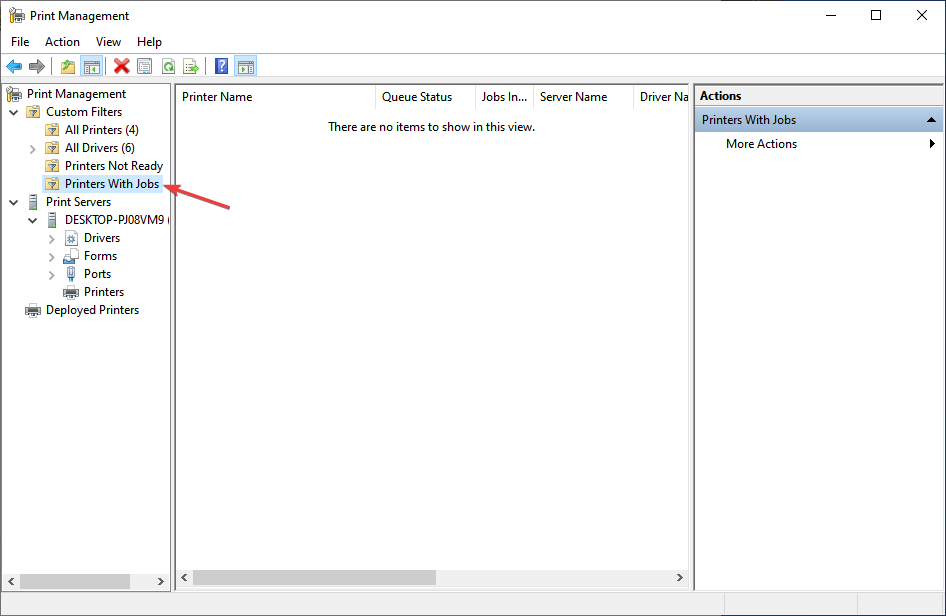Expand the Drivers node under server

click(x=51, y=239)
